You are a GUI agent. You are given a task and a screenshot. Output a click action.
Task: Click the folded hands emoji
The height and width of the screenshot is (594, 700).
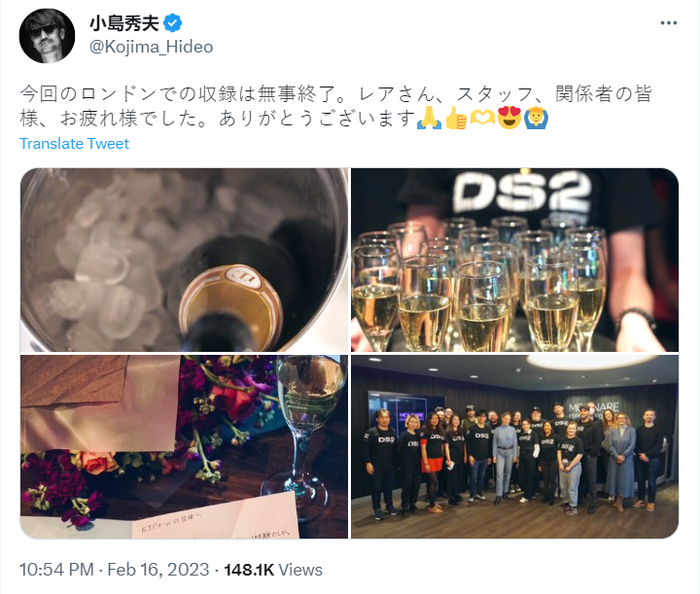tap(429, 118)
